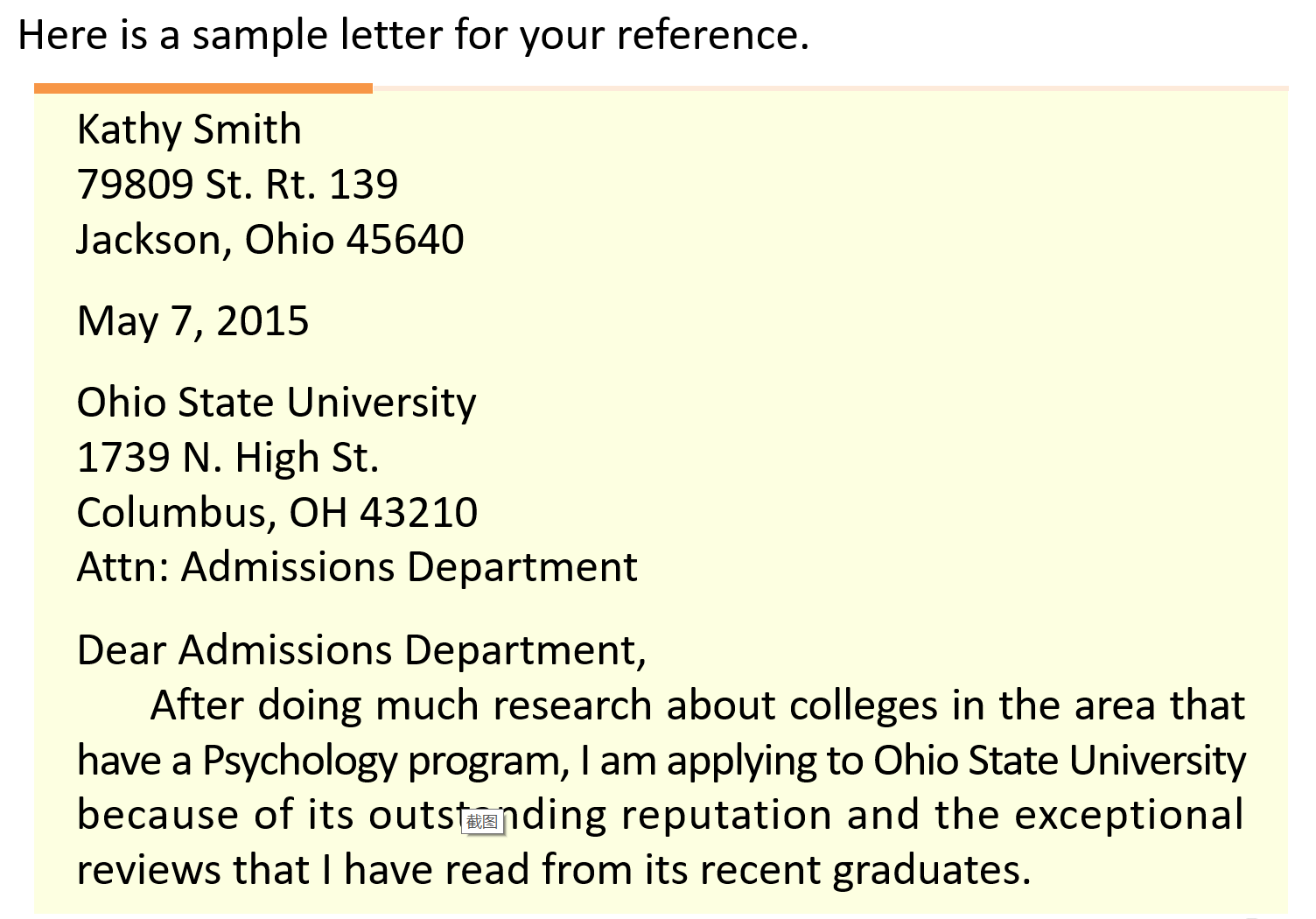Click the salutation "Dear Admissions Department,"
The height and width of the screenshot is (919, 1316).
[x=361, y=650]
